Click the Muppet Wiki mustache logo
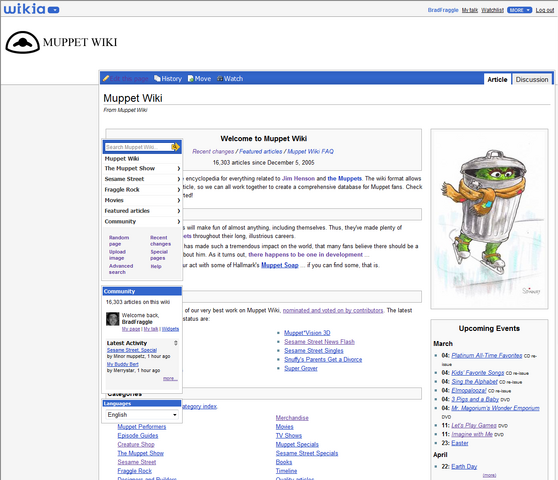The width and height of the screenshot is (558, 480). (22, 42)
